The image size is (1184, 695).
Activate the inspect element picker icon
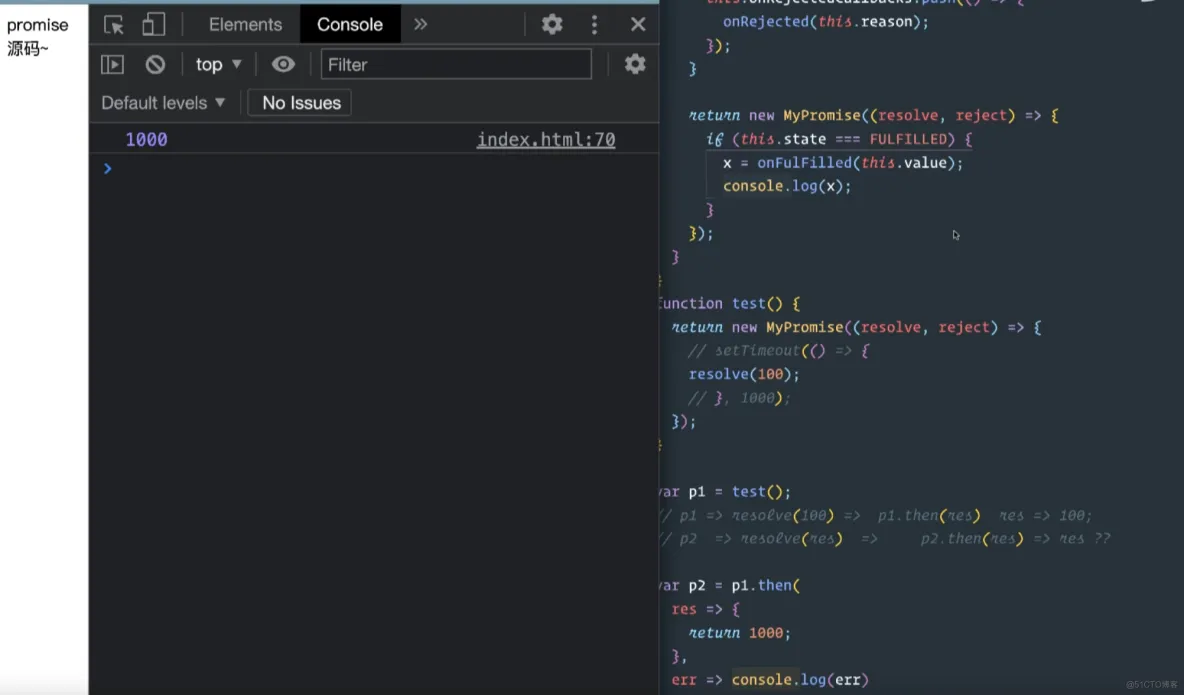[x=114, y=25]
